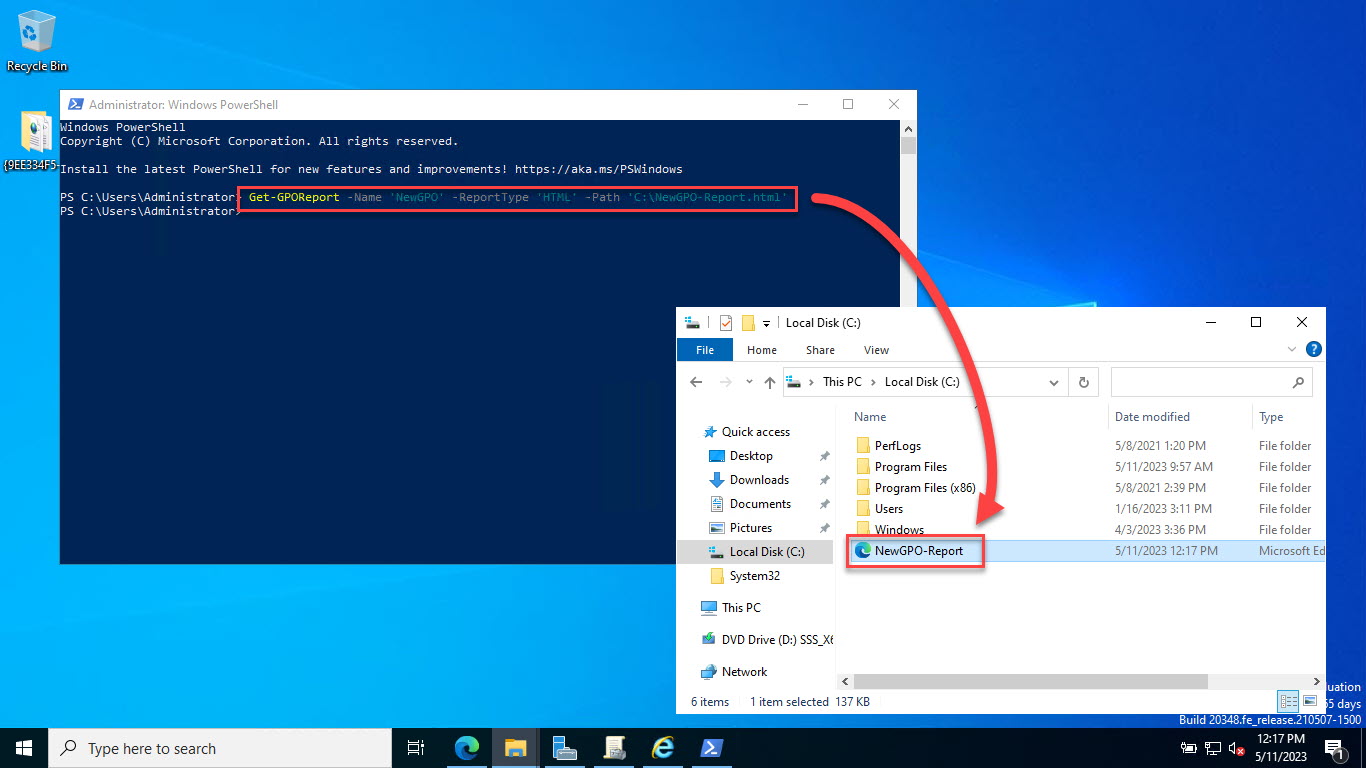Customize the Quick Access Toolbar dropdown

pos(768,322)
